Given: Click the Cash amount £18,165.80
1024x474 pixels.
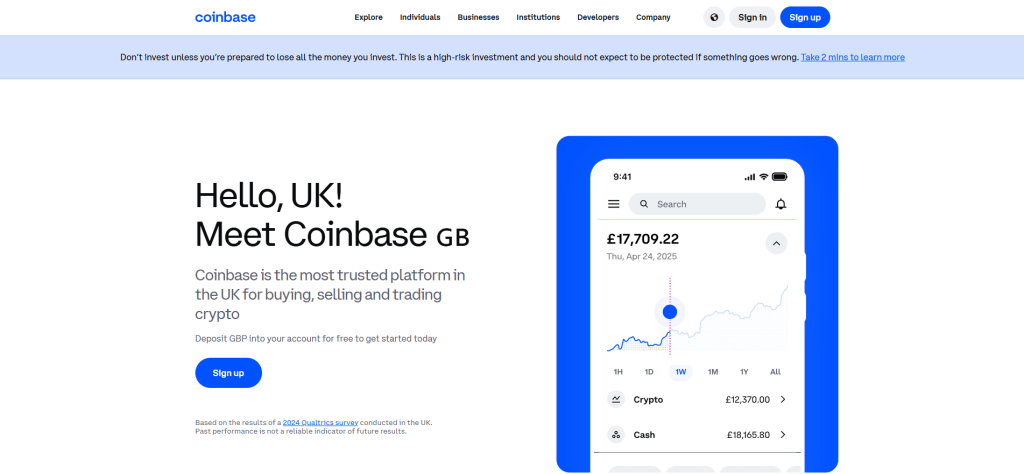Looking at the screenshot, I should click(x=748, y=435).
